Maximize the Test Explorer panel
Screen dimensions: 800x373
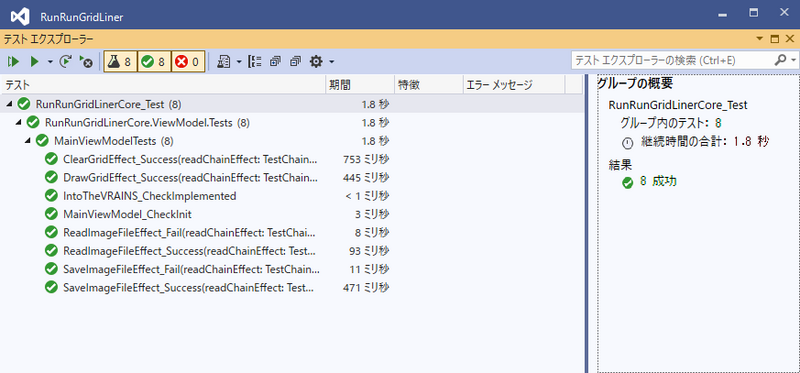click(774, 39)
